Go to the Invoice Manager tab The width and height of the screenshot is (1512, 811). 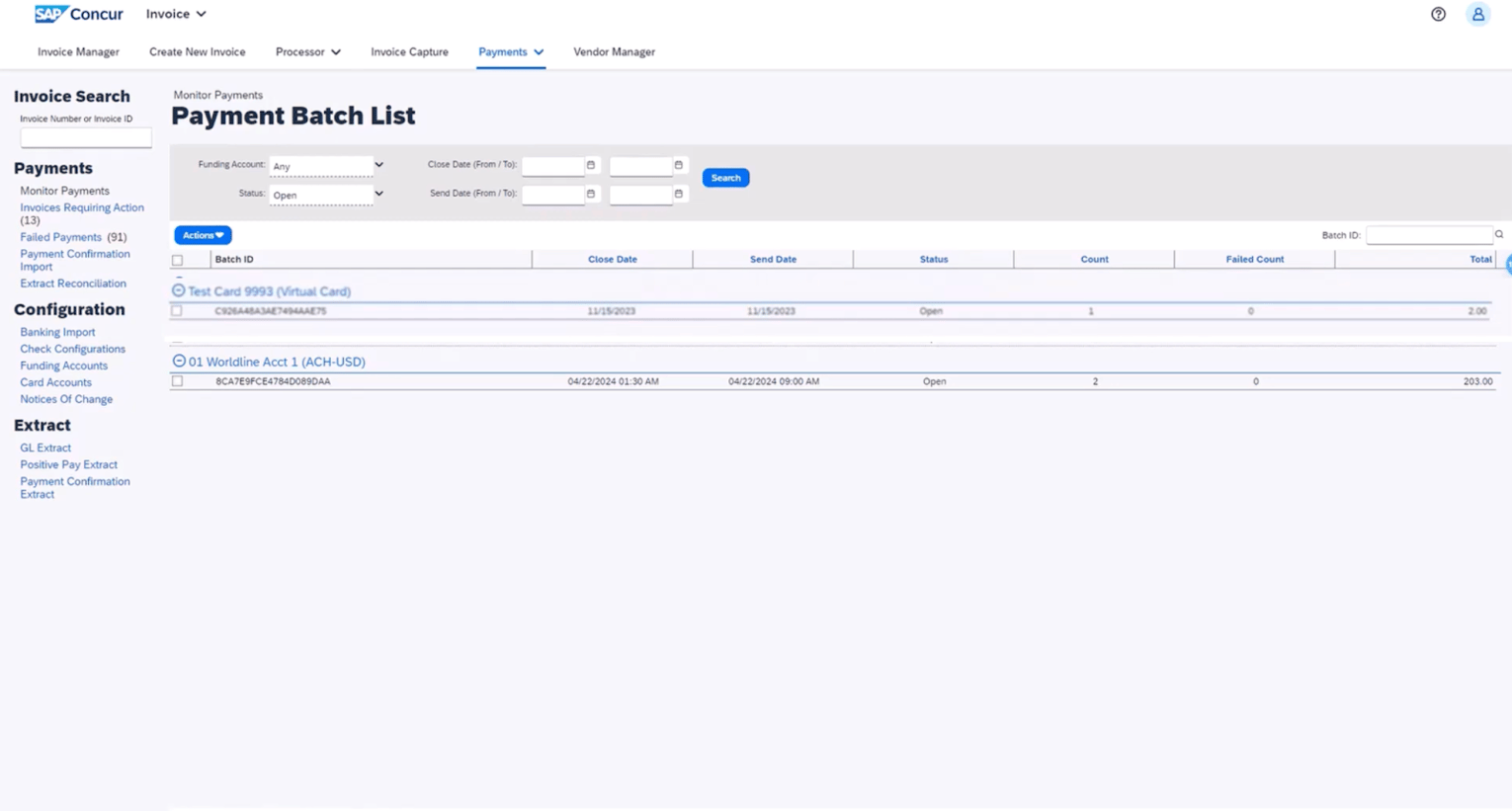pyautogui.click(x=78, y=51)
